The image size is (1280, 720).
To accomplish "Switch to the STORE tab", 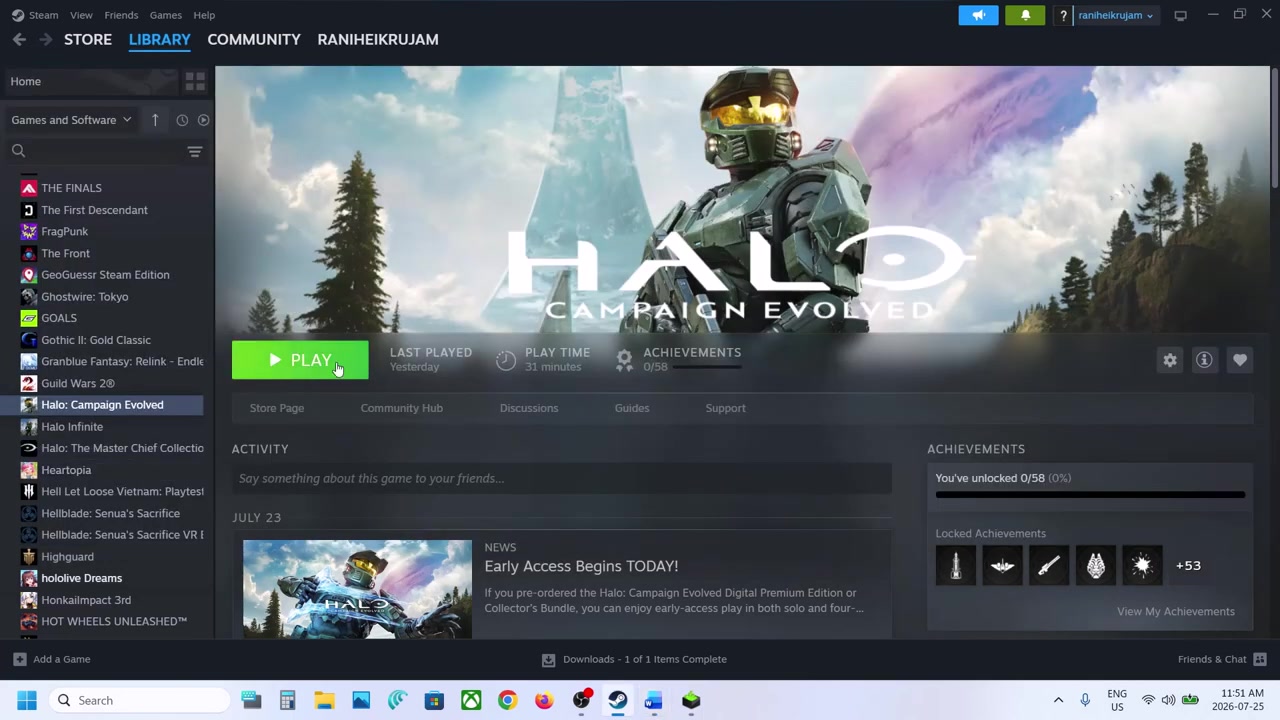I will [88, 39].
